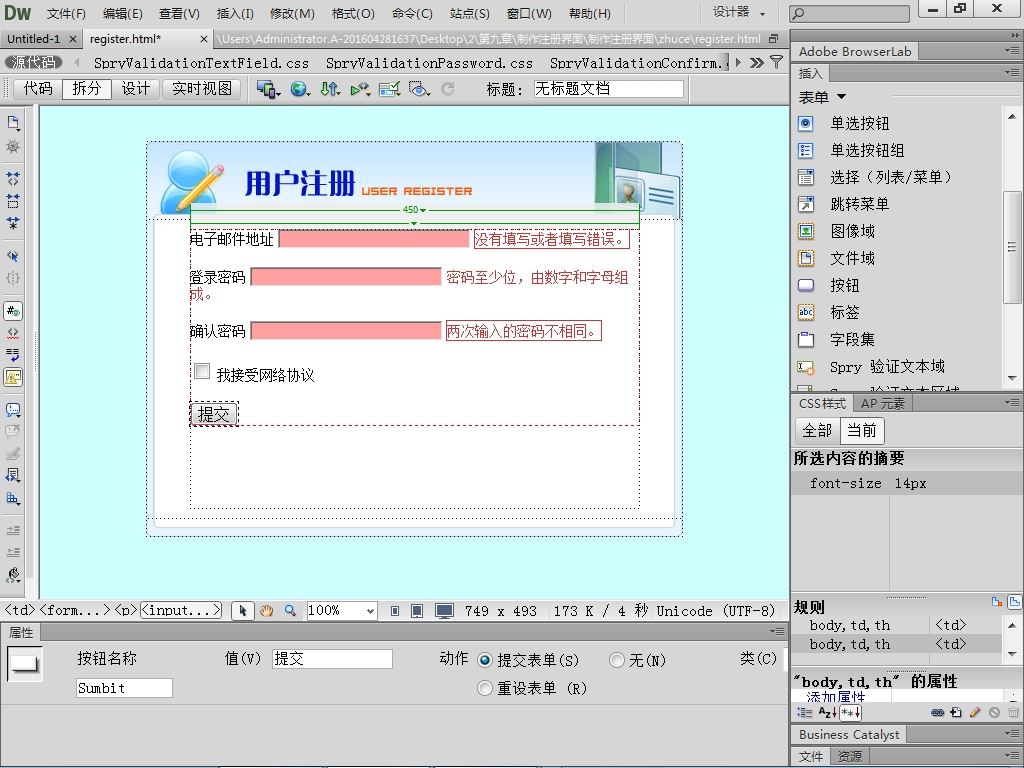Switch to the AP Elements (AP 元素) tab

coord(882,404)
